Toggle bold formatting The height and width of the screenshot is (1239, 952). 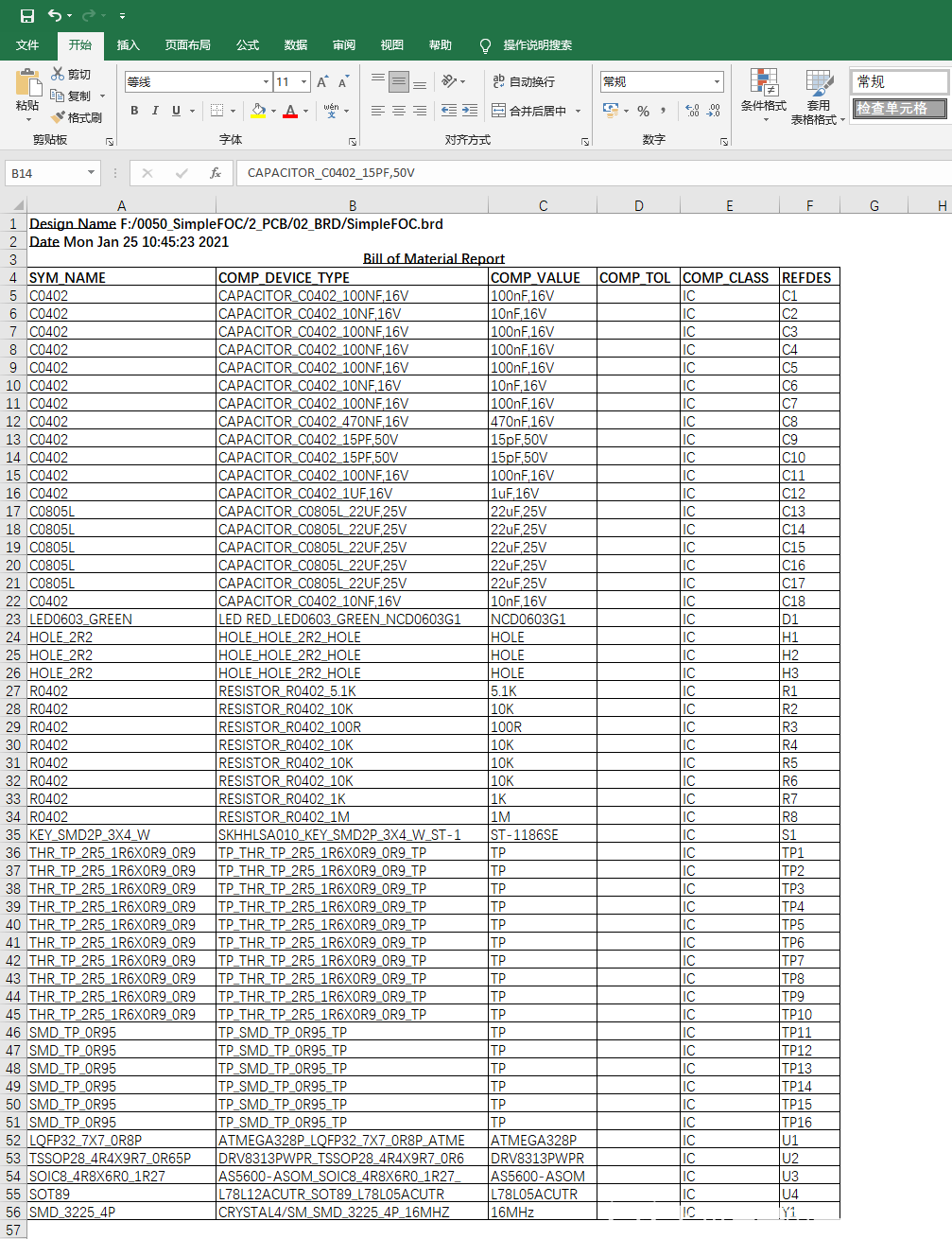point(134,111)
